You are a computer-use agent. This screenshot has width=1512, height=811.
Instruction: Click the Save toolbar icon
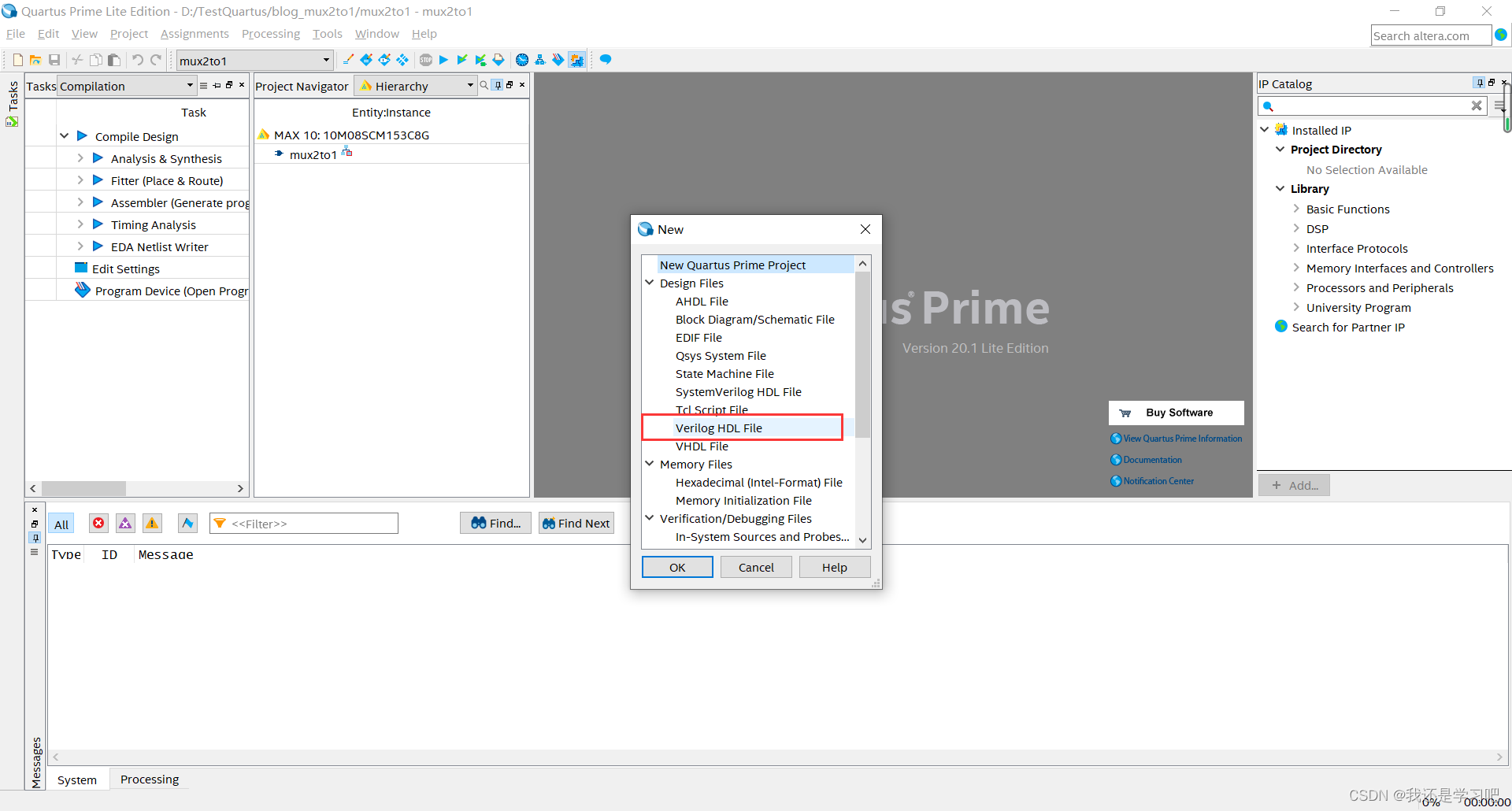54,60
